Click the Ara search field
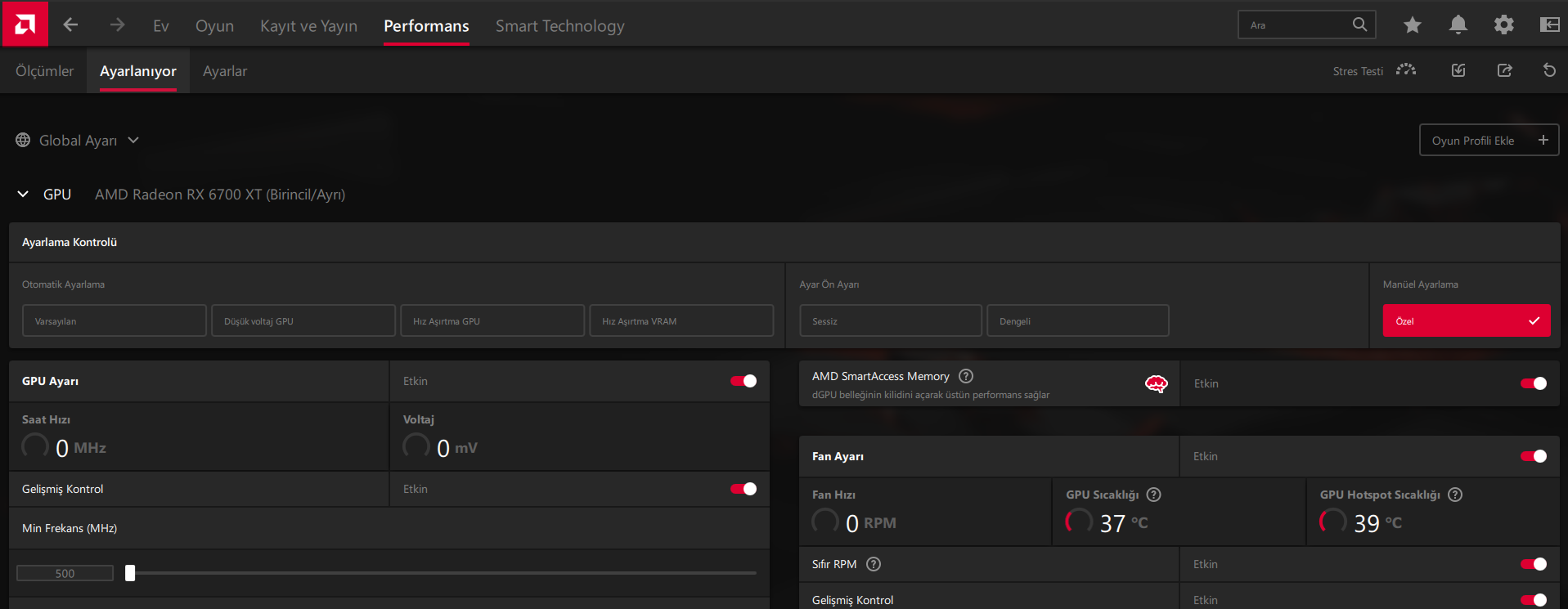The image size is (1568, 609). (x=1306, y=25)
